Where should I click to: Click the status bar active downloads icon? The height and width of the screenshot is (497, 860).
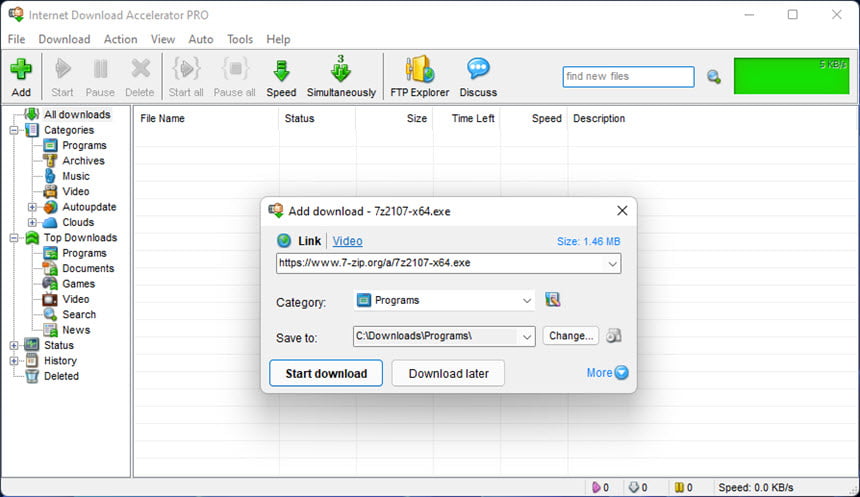pos(596,487)
